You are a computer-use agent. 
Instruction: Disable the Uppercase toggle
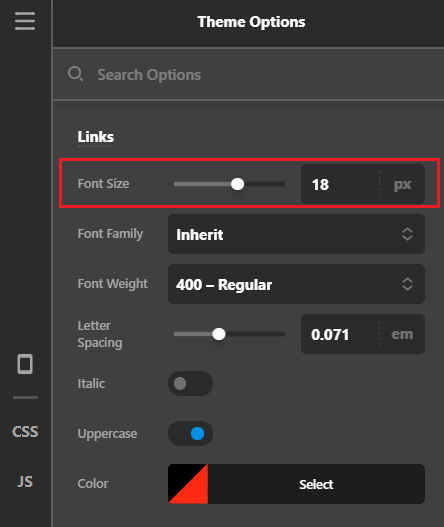(190, 434)
